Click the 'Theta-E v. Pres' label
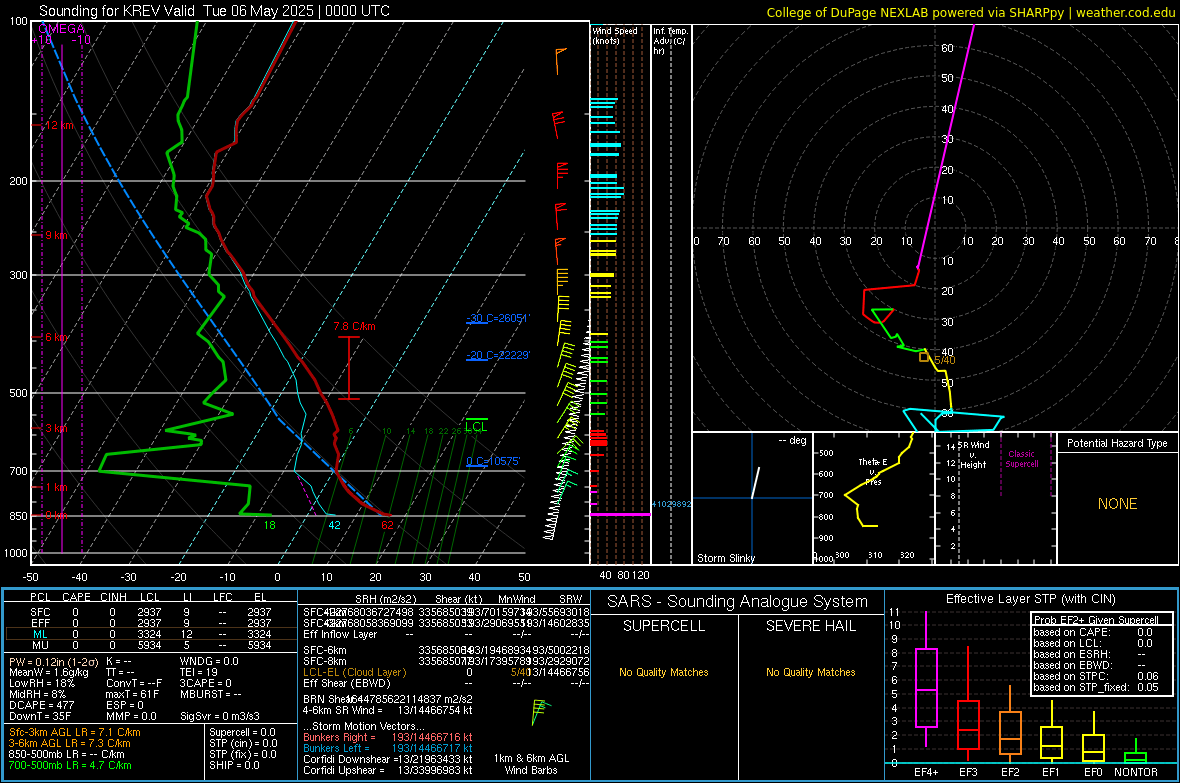This screenshot has height=783, width=1180. point(873,471)
